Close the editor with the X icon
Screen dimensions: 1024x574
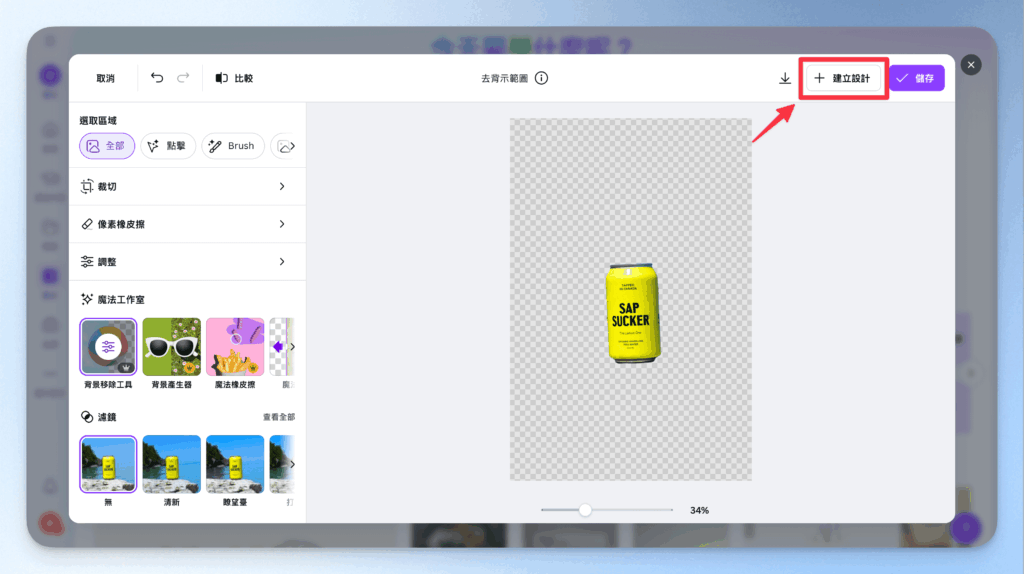pyautogui.click(x=970, y=65)
